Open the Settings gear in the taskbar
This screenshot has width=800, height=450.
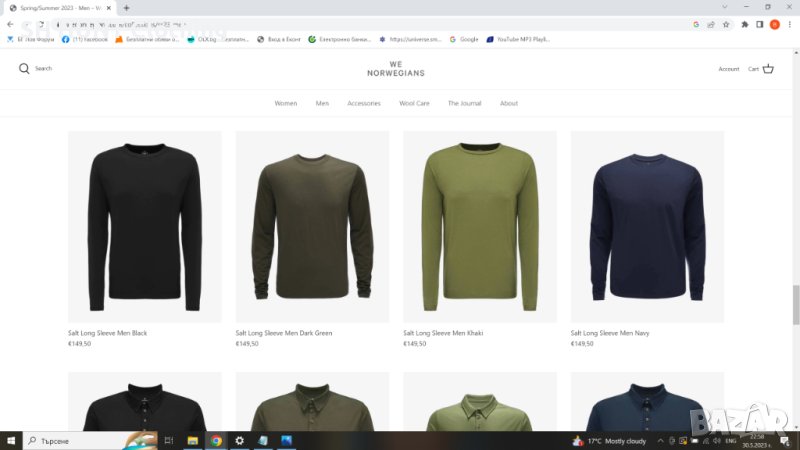point(239,440)
